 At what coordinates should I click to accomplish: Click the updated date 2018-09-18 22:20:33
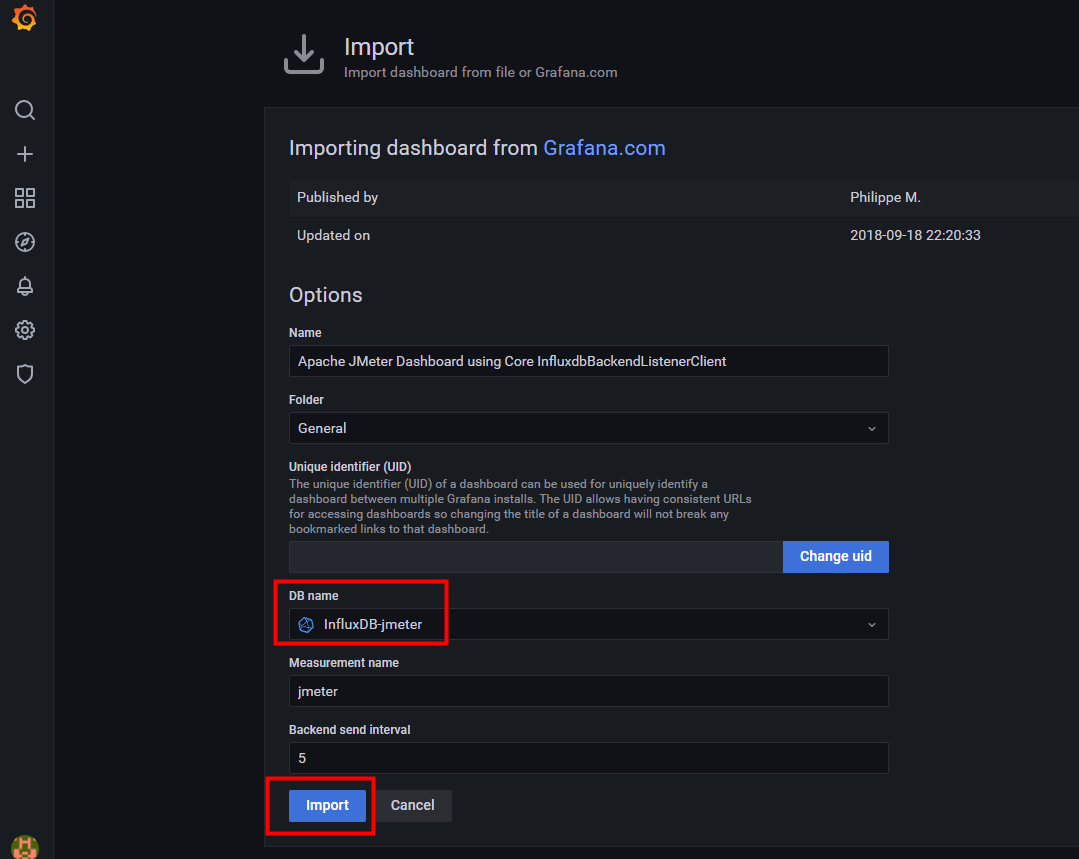[x=915, y=235]
